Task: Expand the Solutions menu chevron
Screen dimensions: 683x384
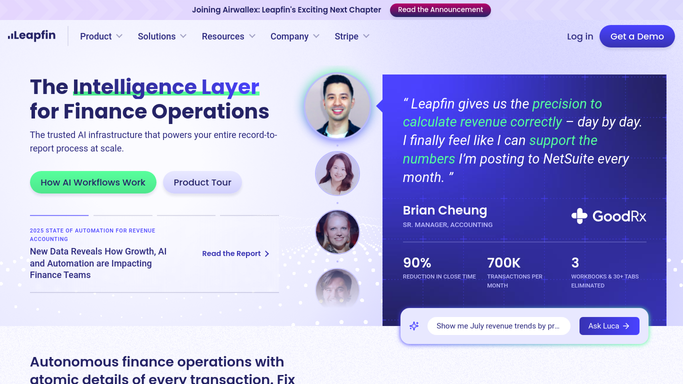Action: [x=183, y=36]
